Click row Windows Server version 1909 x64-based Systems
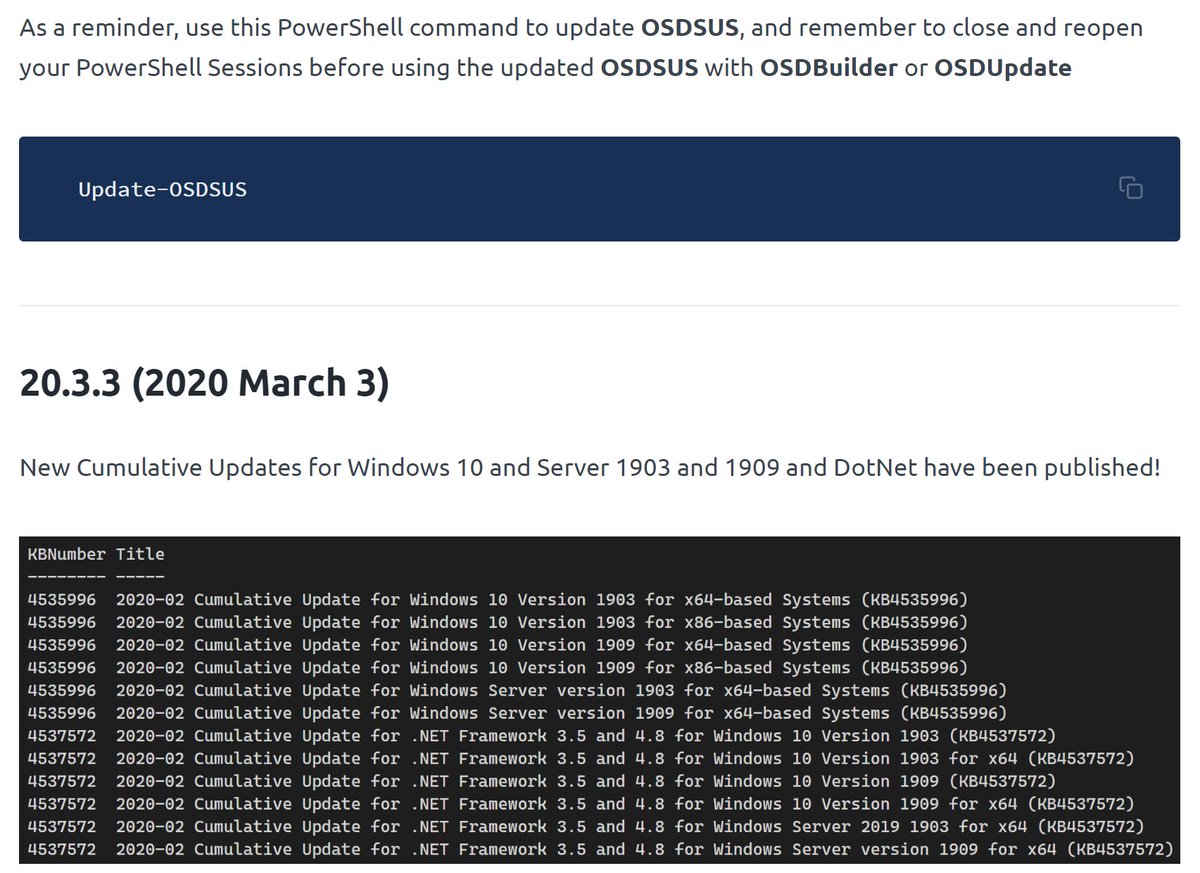 518,713
